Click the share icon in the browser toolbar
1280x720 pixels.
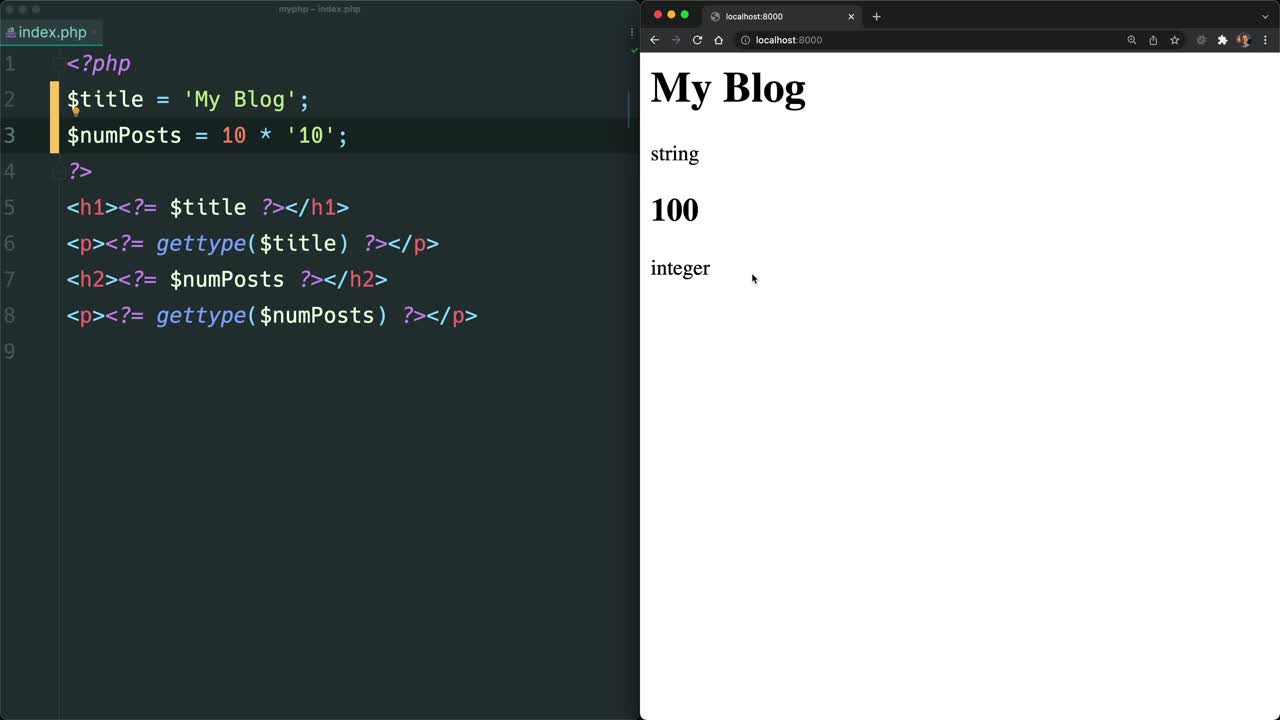(1153, 40)
